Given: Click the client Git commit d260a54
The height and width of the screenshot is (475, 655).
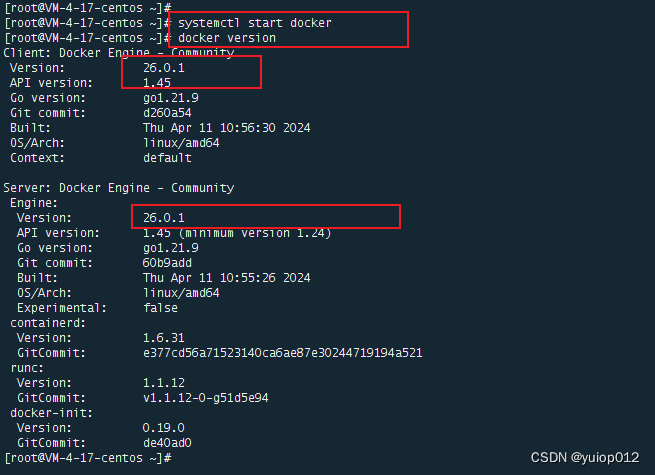Looking at the screenshot, I should click(167, 113).
